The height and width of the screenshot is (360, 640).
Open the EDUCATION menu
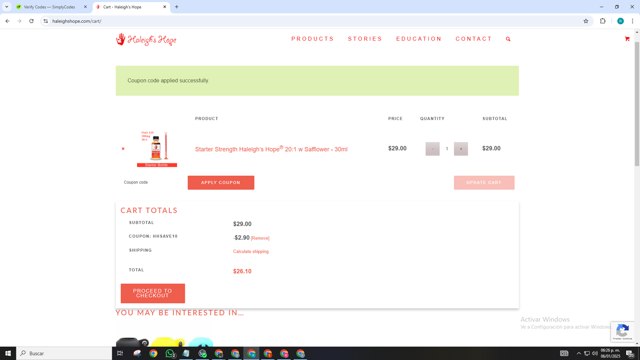[x=419, y=39]
